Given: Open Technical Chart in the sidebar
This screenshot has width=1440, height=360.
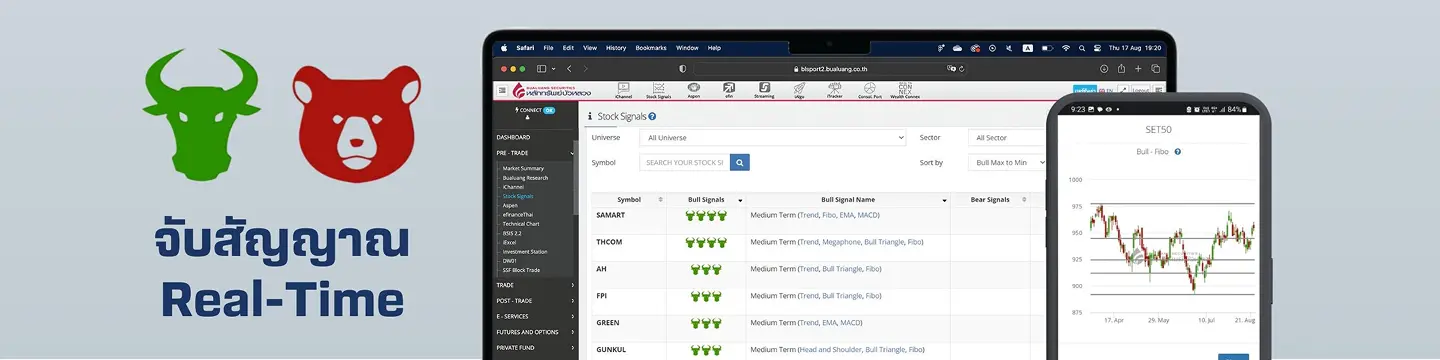Looking at the screenshot, I should coord(521,224).
